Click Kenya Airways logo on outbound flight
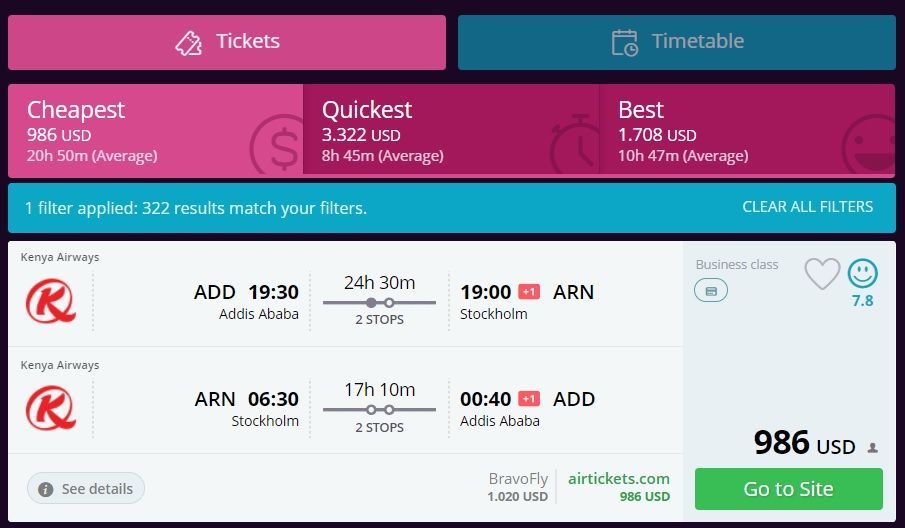 tap(50, 301)
